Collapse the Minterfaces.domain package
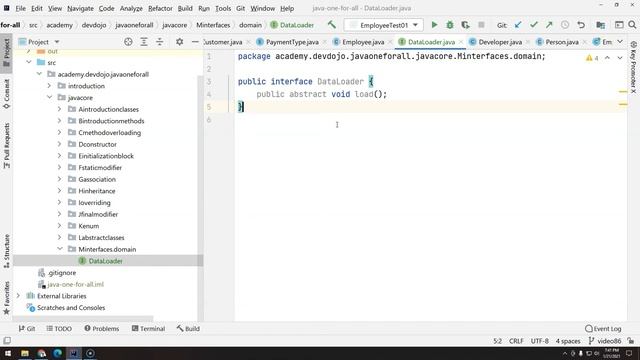Viewport: 640px width, 360px height. click(x=60, y=249)
